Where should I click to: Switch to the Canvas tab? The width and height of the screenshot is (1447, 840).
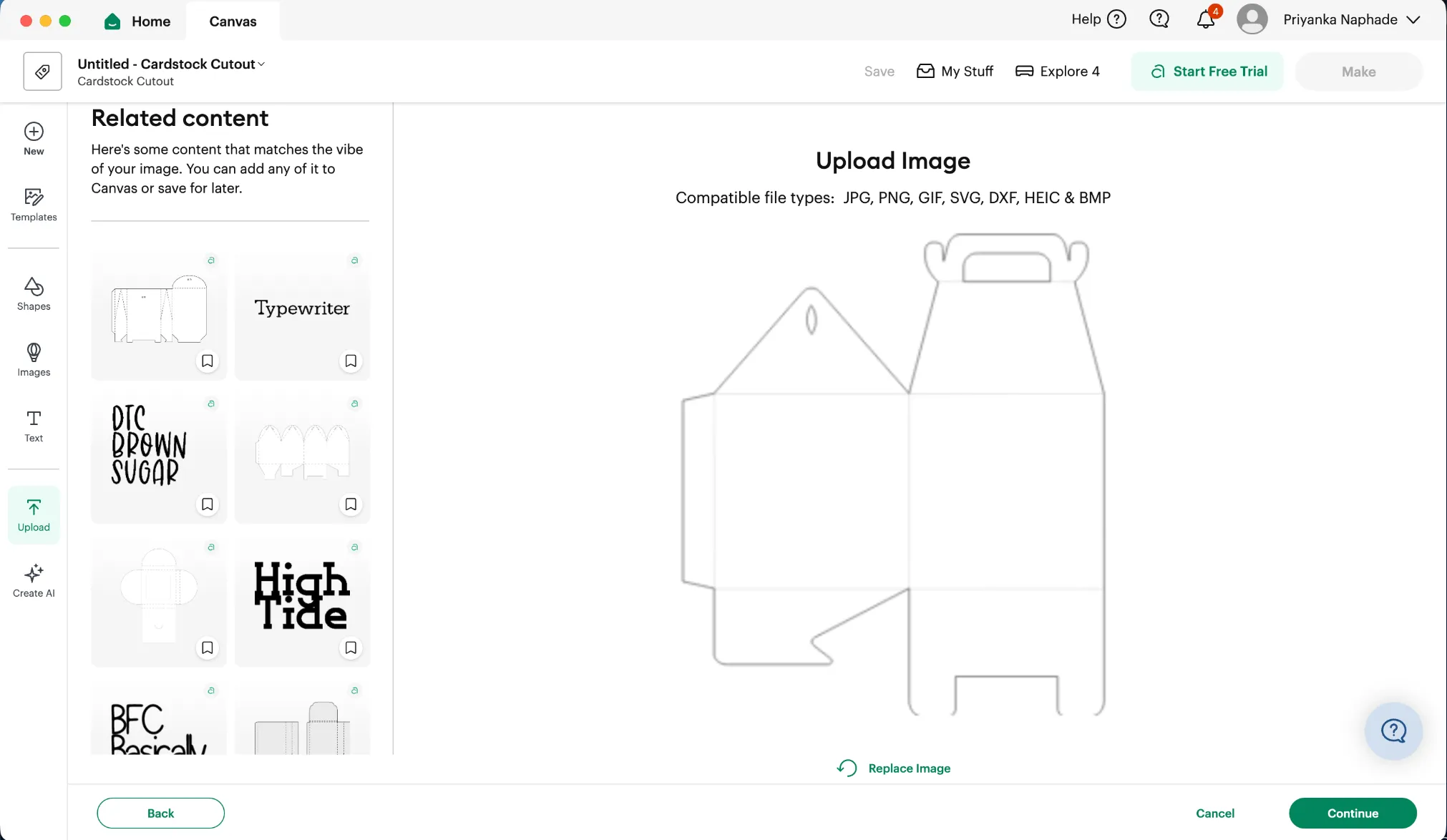coord(233,21)
